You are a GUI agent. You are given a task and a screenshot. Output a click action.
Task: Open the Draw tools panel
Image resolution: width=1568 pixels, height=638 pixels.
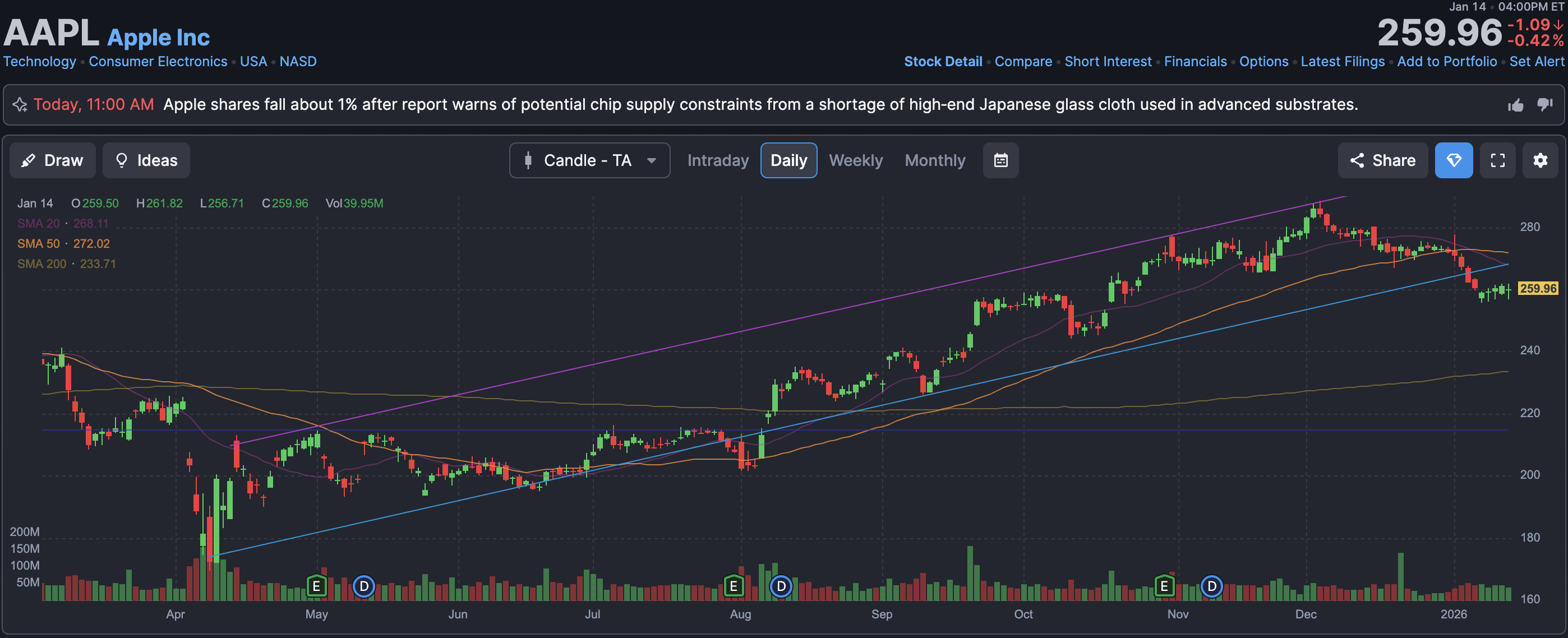tap(52, 161)
